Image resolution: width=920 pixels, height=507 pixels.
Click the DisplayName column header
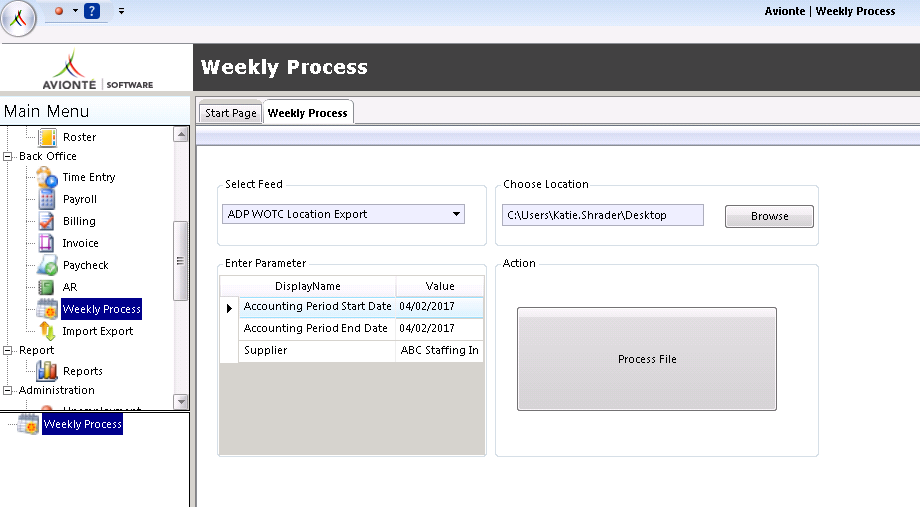308,286
